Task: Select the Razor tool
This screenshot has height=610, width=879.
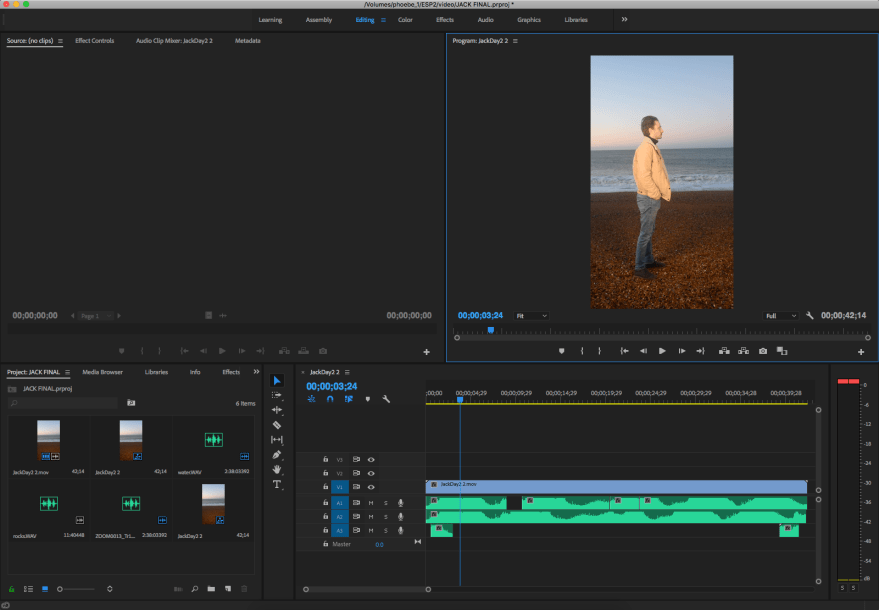Action: [x=278, y=424]
